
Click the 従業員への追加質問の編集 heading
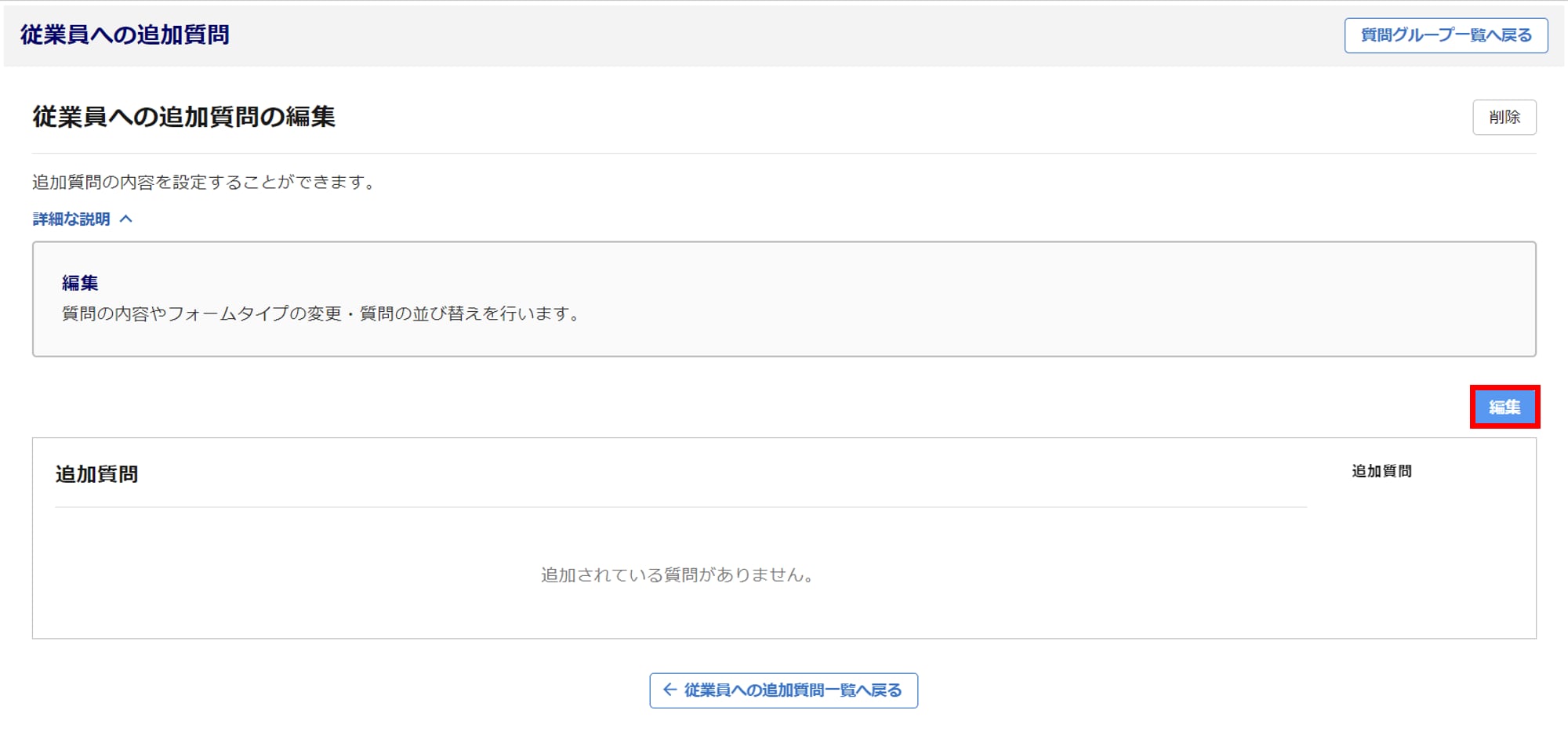183,117
